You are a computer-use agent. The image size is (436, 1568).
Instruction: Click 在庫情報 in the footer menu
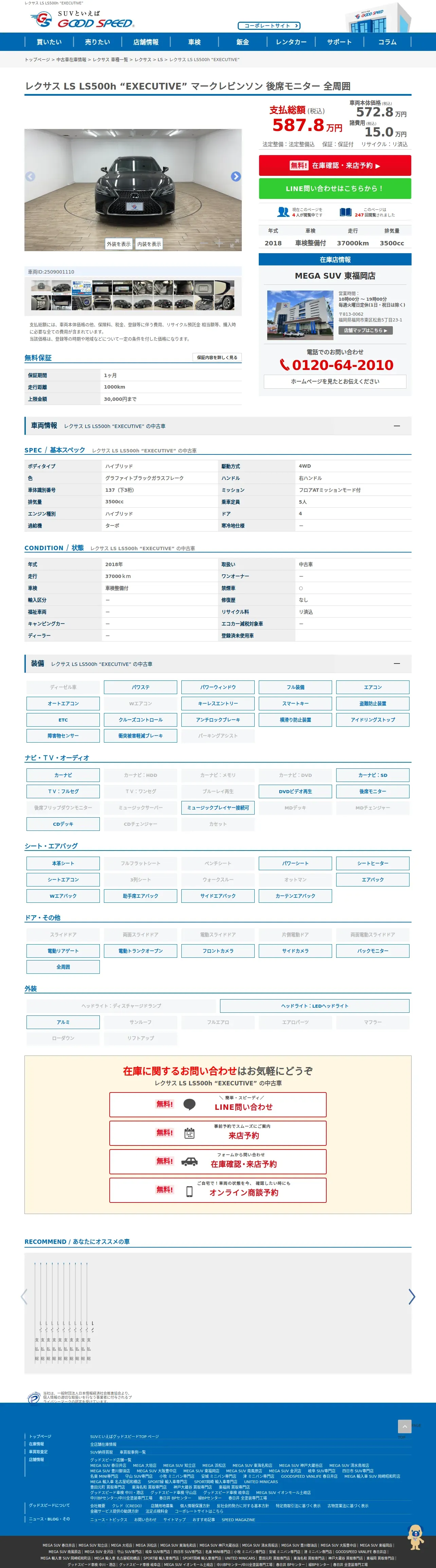(37, 1444)
